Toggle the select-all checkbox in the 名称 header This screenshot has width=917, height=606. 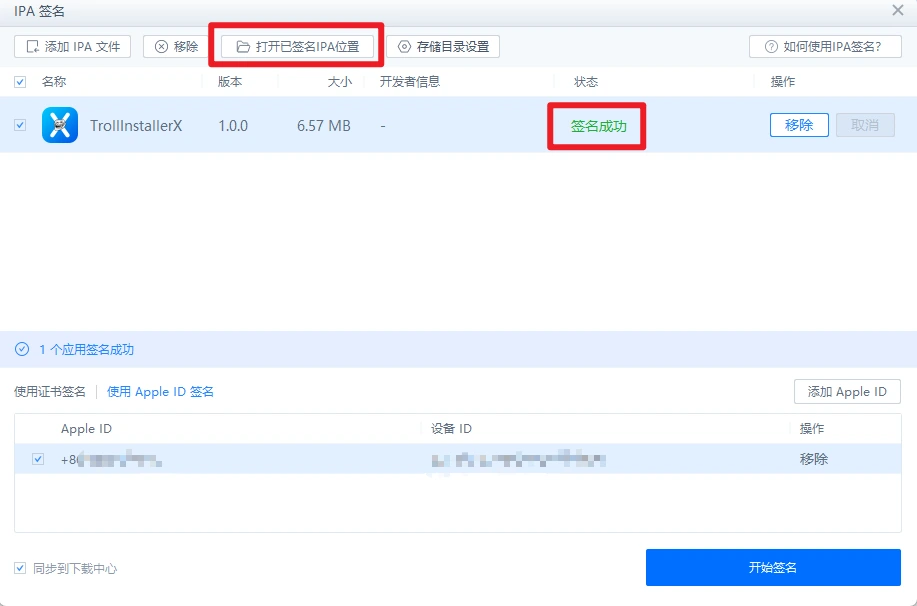[21, 81]
